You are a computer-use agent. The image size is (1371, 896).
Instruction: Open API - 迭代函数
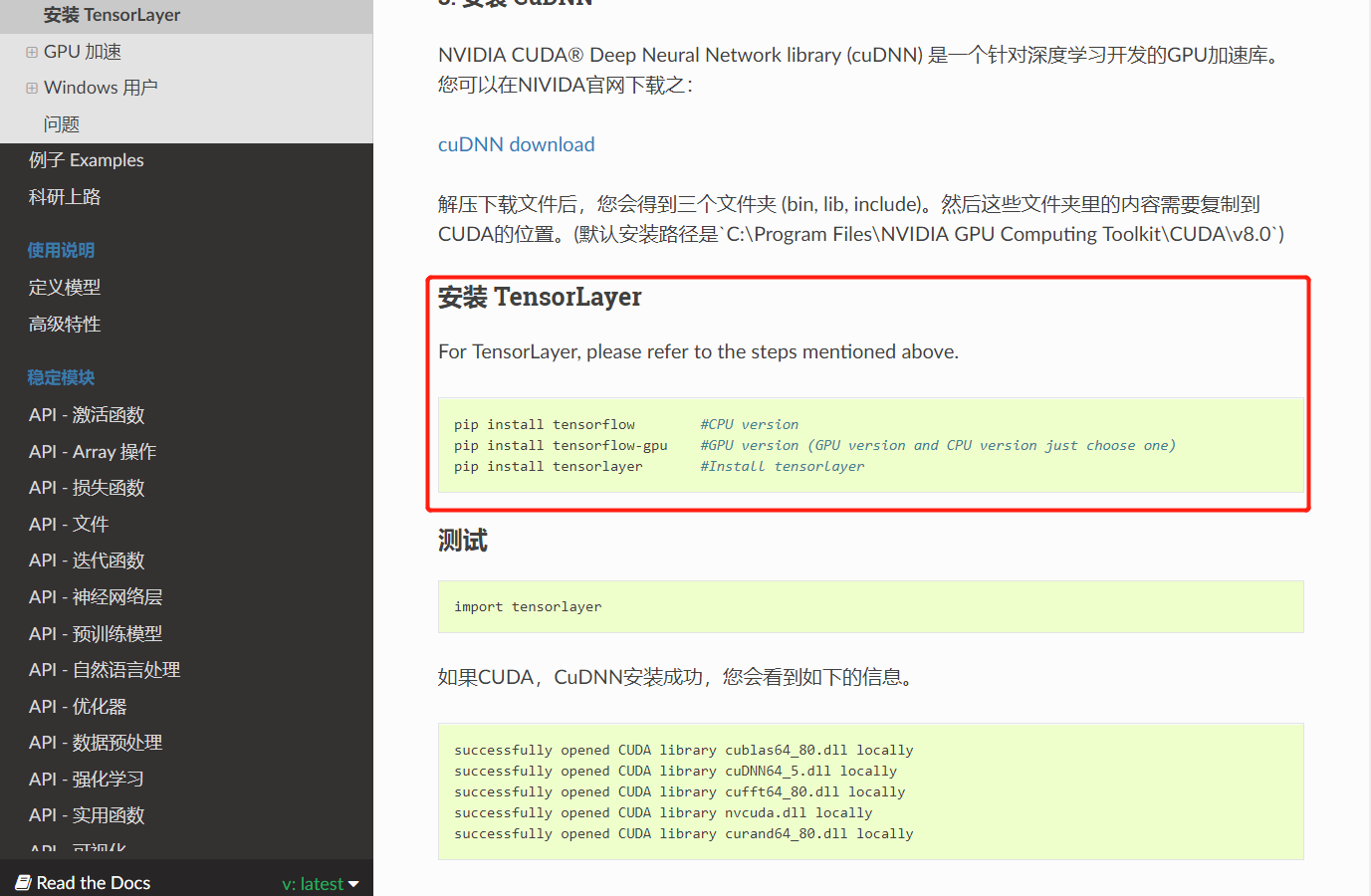(x=87, y=560)
